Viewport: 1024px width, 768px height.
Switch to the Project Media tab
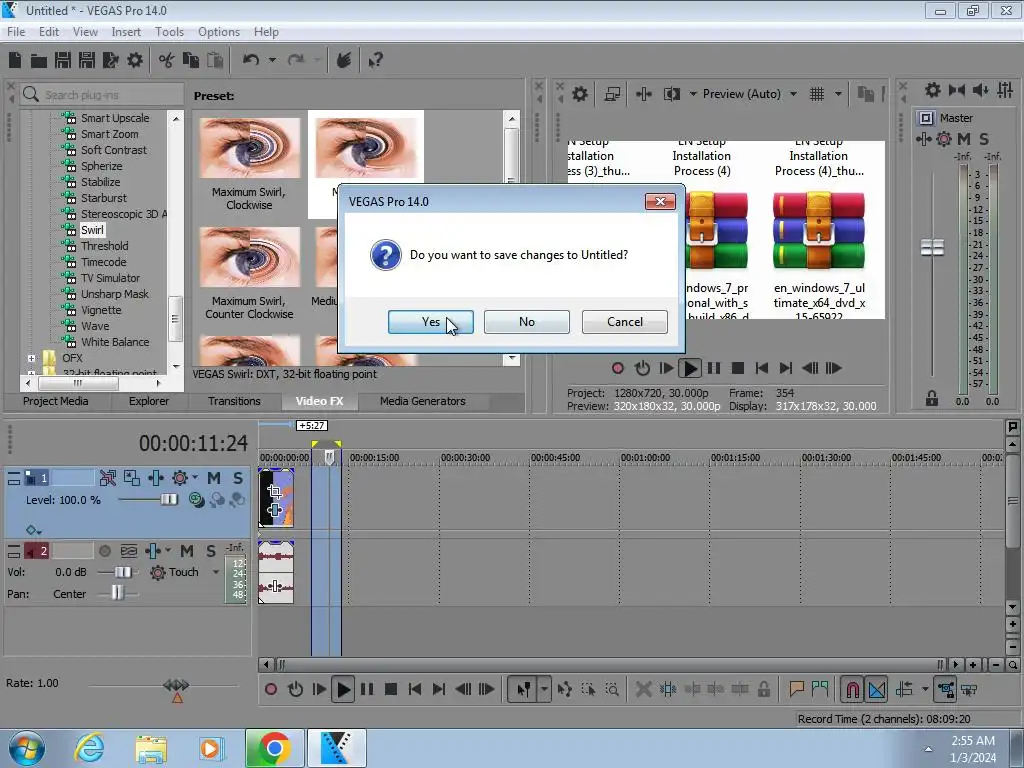(56, 401)
